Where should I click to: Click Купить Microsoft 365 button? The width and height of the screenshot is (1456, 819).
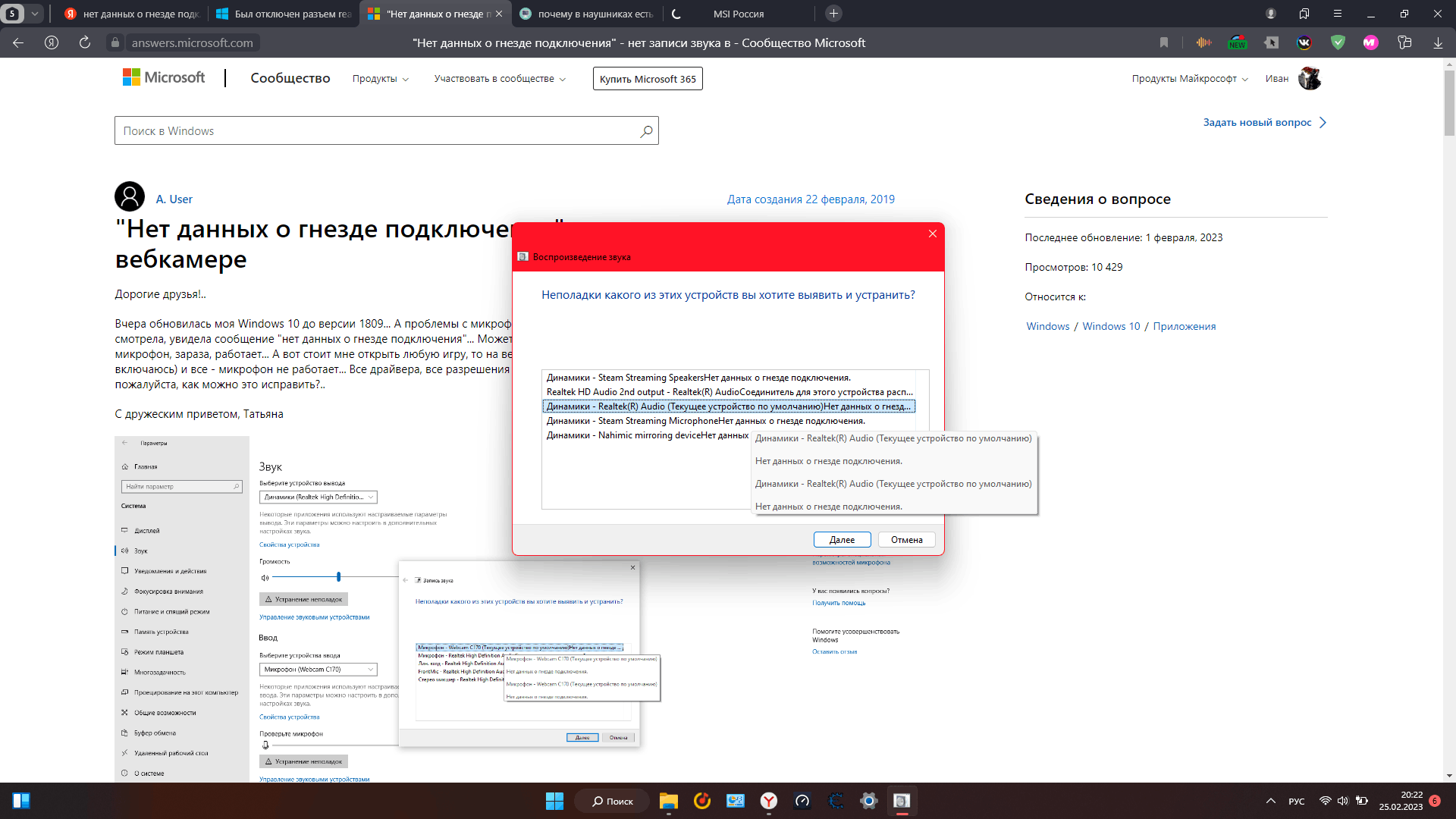(648, 79)
